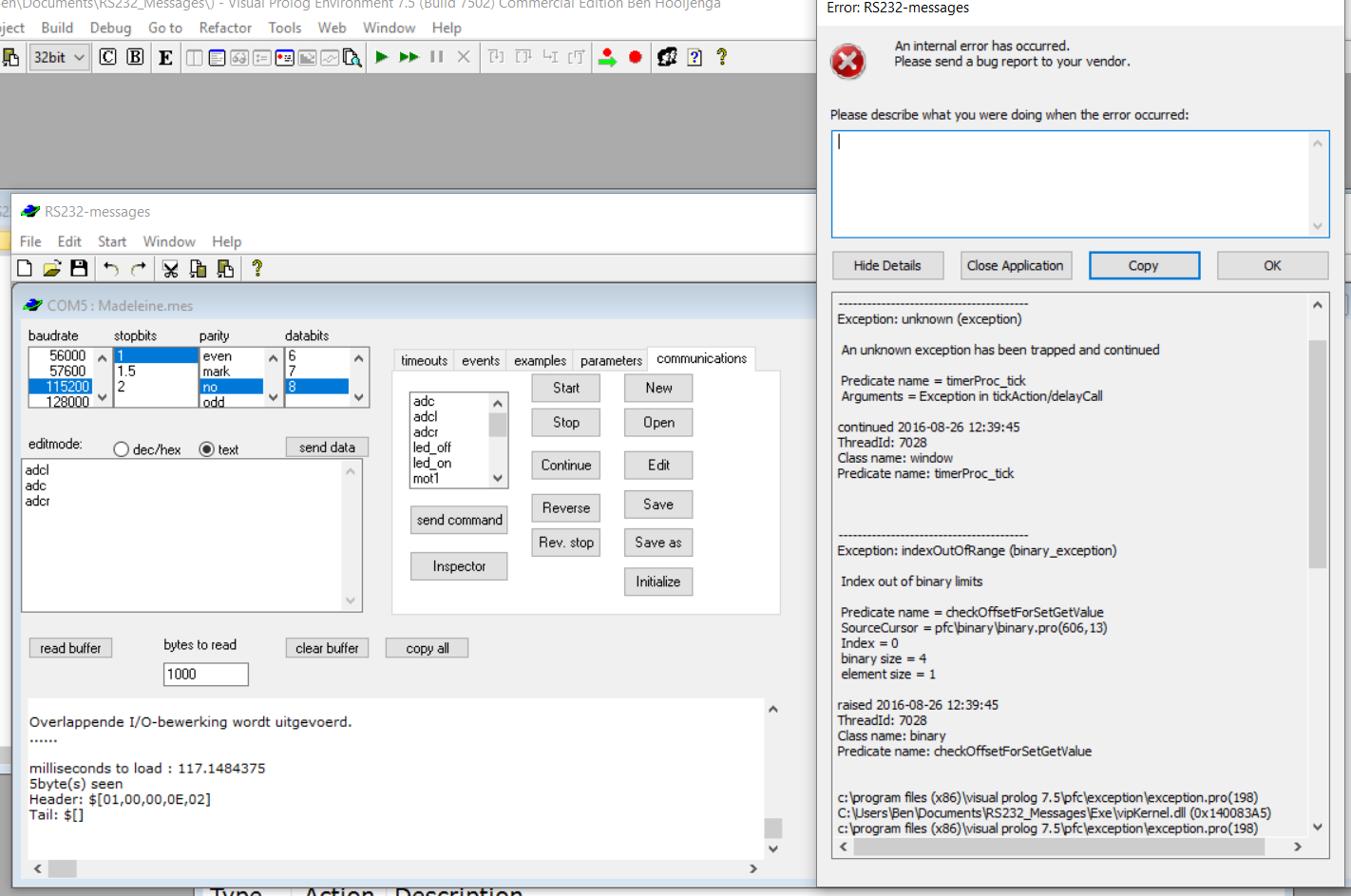1351x896 pixels.
Task: Click red dot with green arrow icon
Action: [608, 57]
